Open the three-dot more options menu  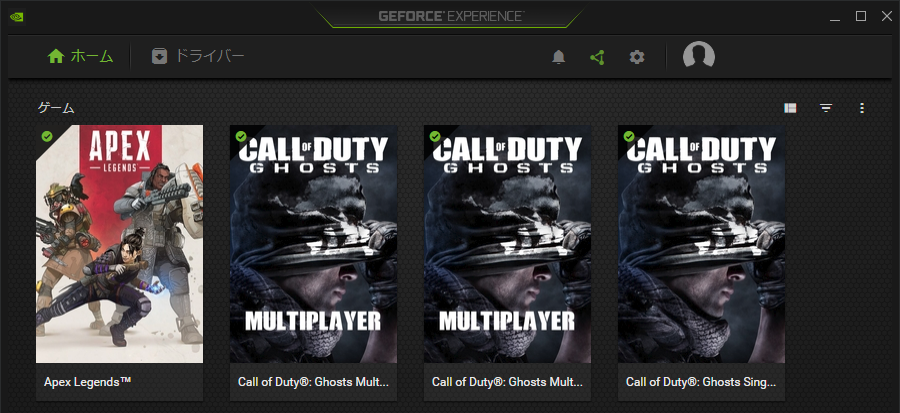tap(862, 108)
